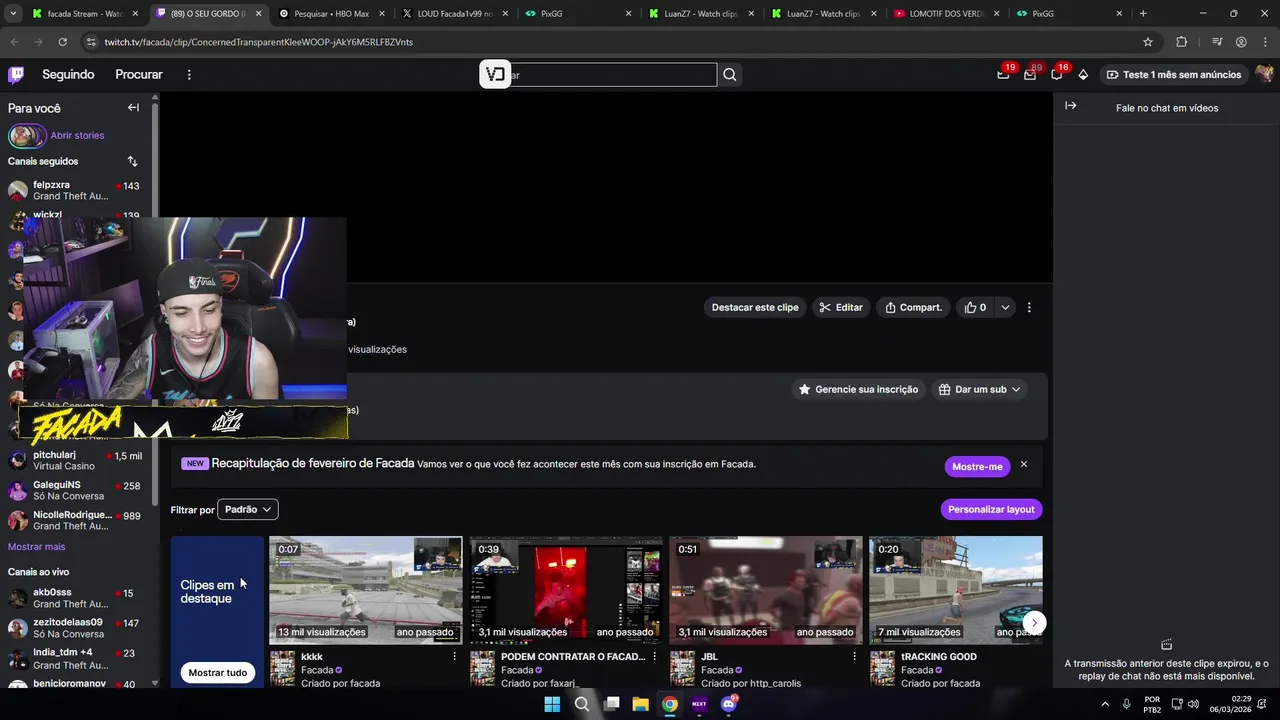This screenshot has width=1280, height=720.
Task: Open Chrome tab search dropdown
Action: pos(13,14)
